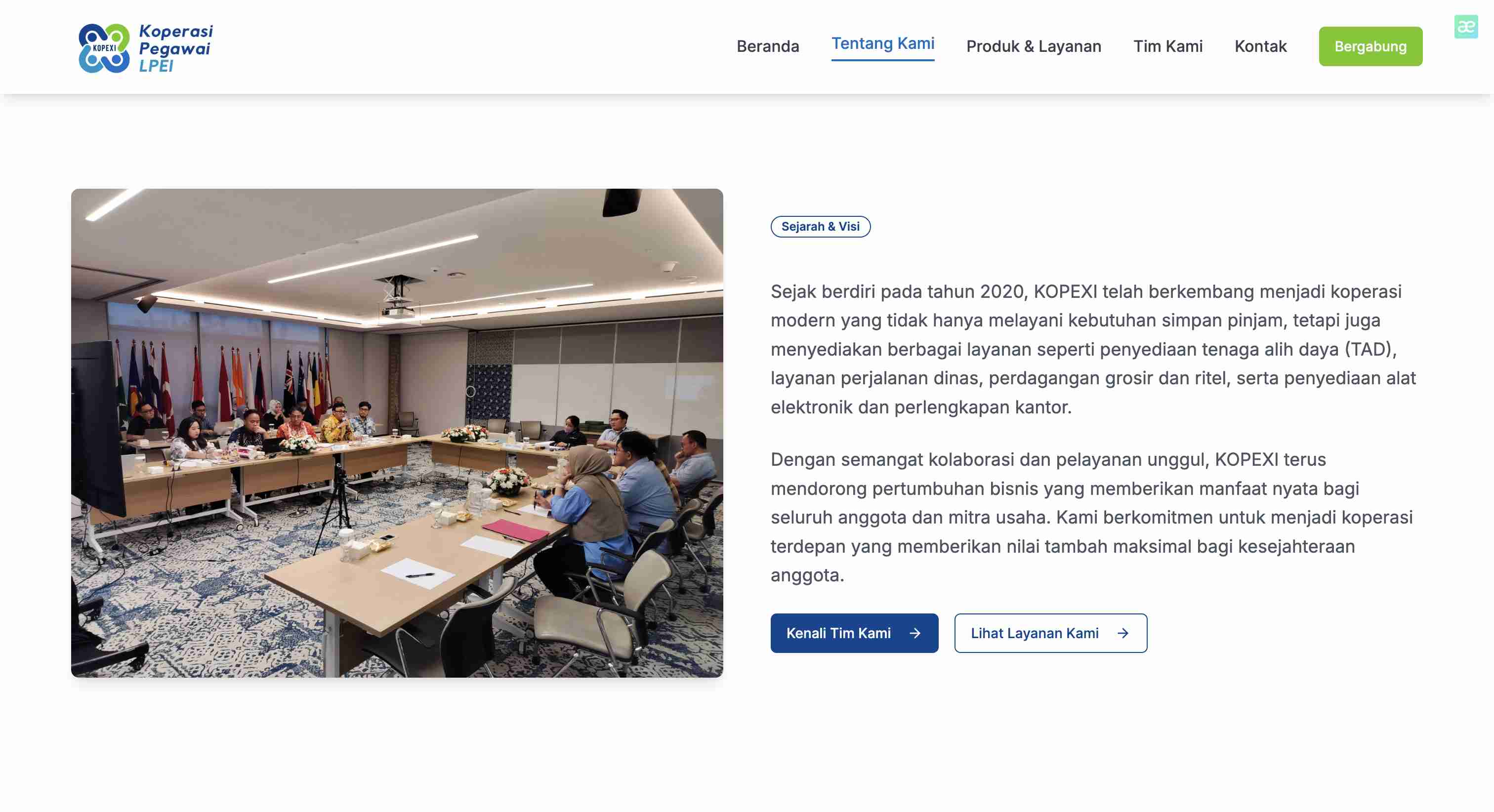Click the blue underline beneath Tentang Kami
The height and width of the screenshot is (812, 1494).
click(x=883, y=60)
